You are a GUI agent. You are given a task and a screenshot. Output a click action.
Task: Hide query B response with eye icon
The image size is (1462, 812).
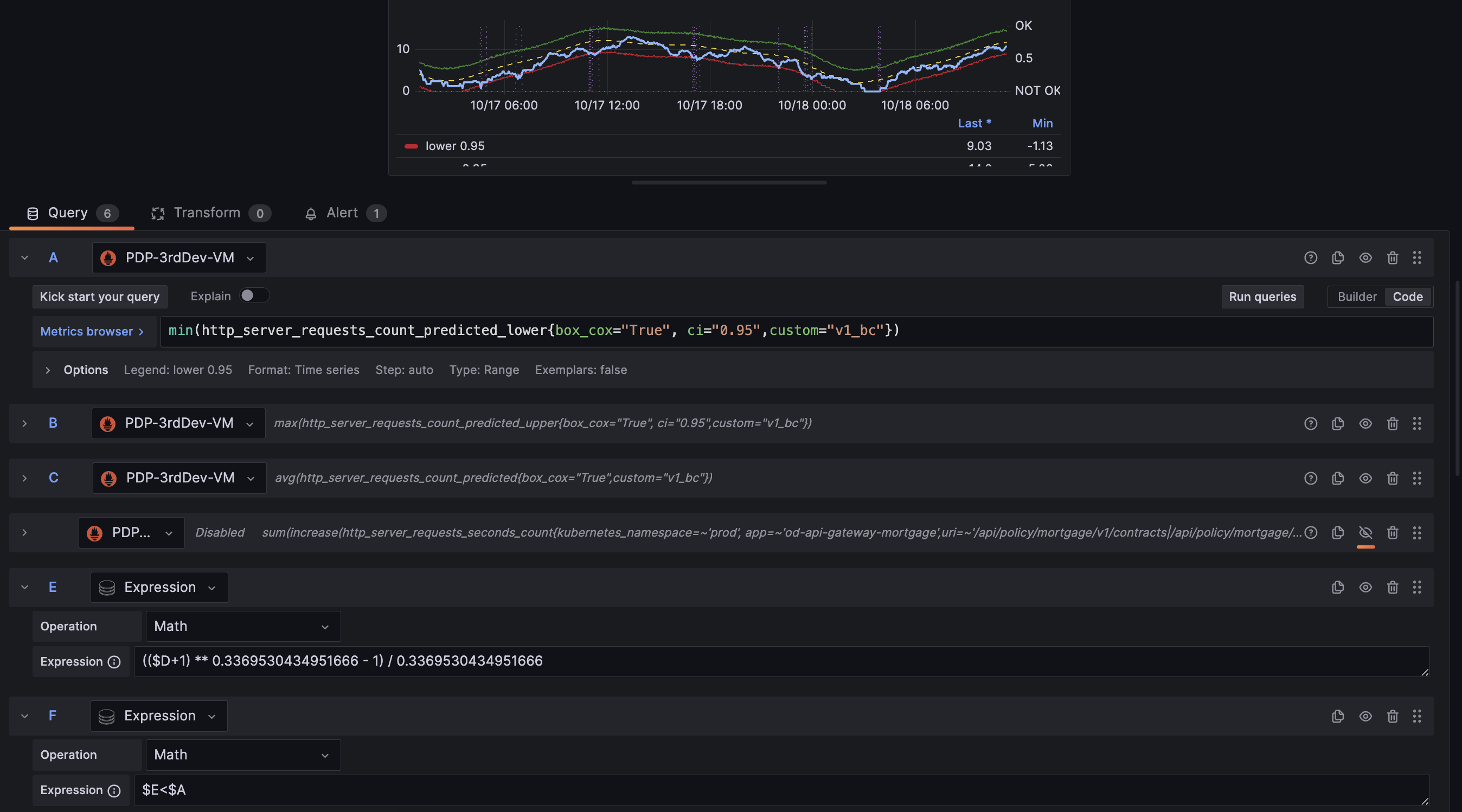click(x=1365, y=423)
